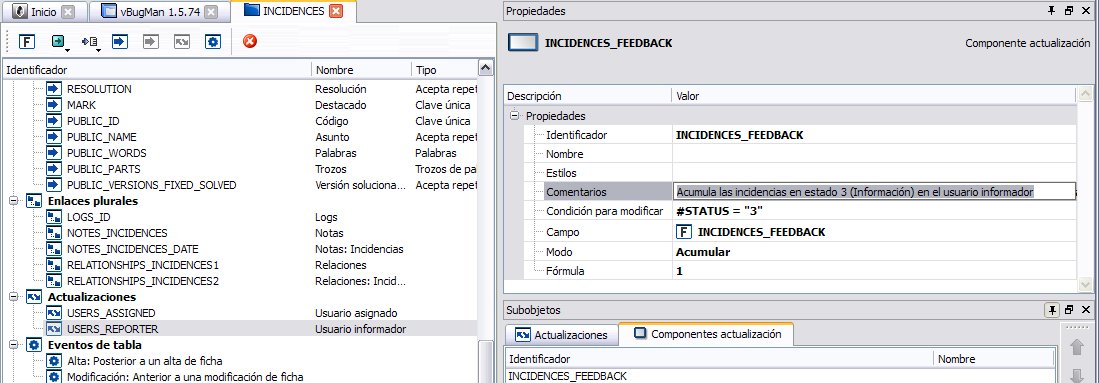This screenshot has height=383, width=1099.
Task: Click the Descripción column header in properties
Action: click(x=587, y=96)
